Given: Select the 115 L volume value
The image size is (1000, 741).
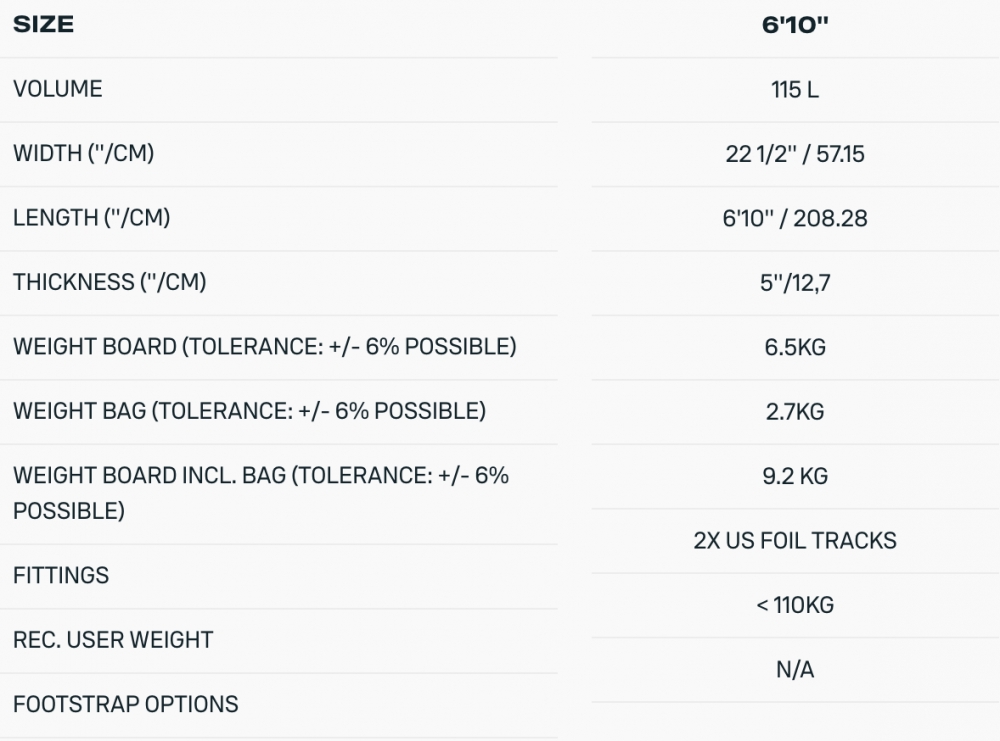Looking at the screenshot, I should [795, 90].
